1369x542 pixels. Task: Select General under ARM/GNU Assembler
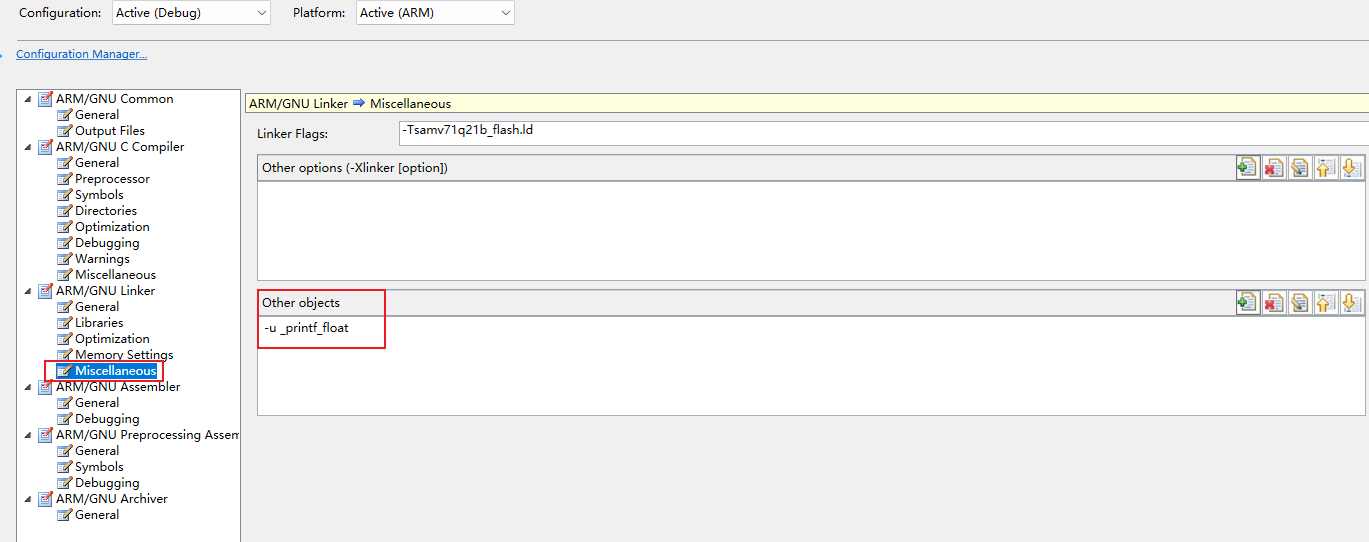97,403
